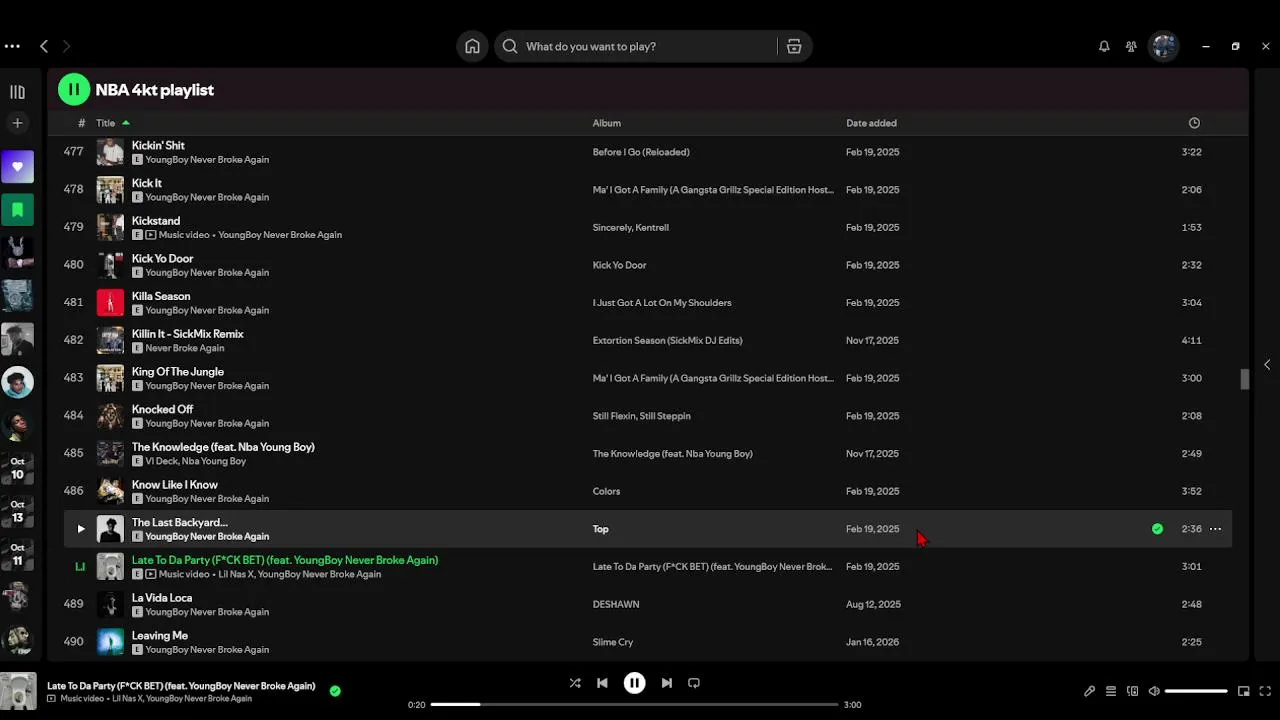The height and width of the screenshot is (720, 1280).
Task: Open the miniplayer
Action: pyautogui.click(x=1244, y=691)
